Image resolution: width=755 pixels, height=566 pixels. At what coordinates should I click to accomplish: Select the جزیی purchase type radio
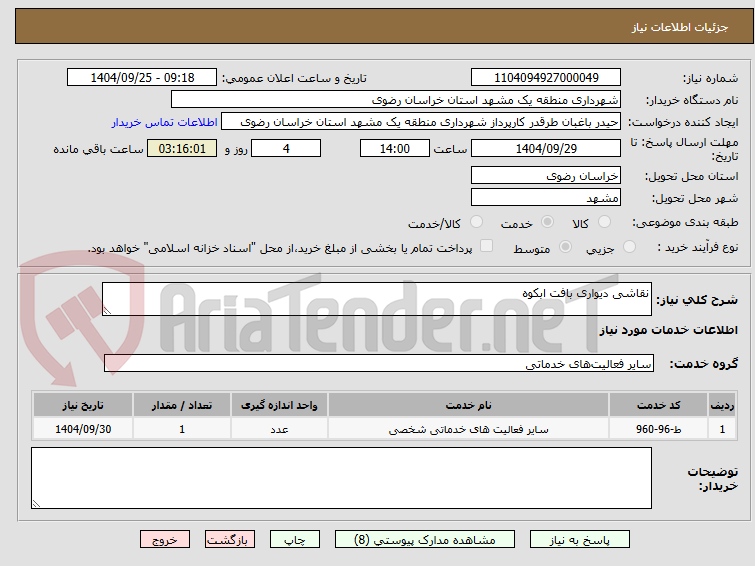tap(629, 247)
